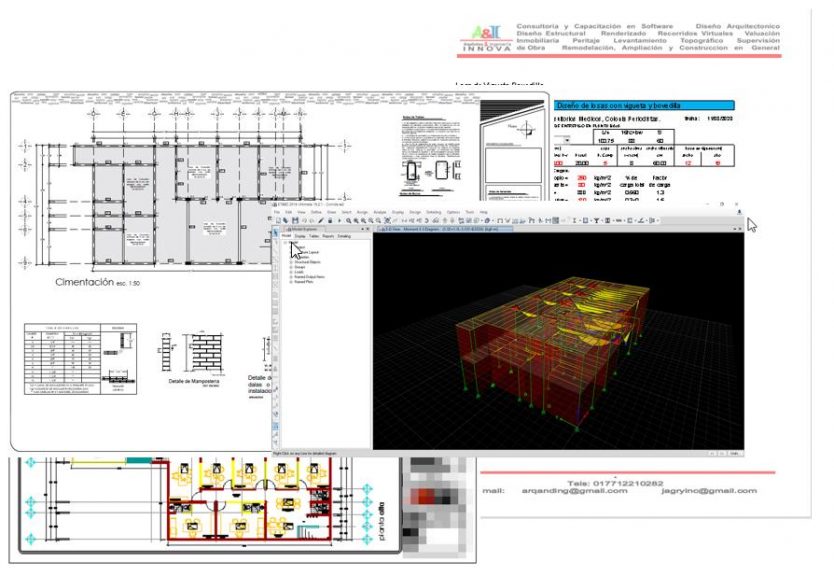Screen dimensions: 834x576
Task: Click the Model Explorer pin icon
Action: (362, 229)
